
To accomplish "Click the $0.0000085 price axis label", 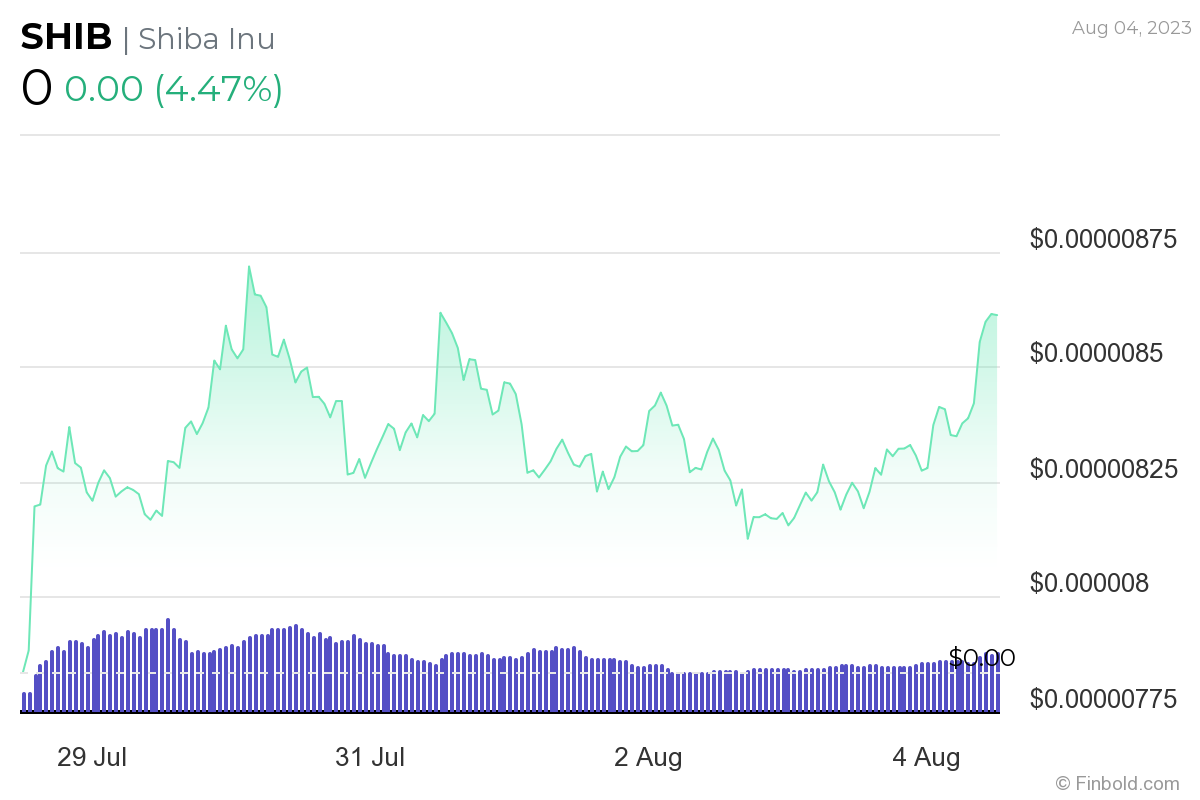I will pyautogui.click(x=1098, y=354).
